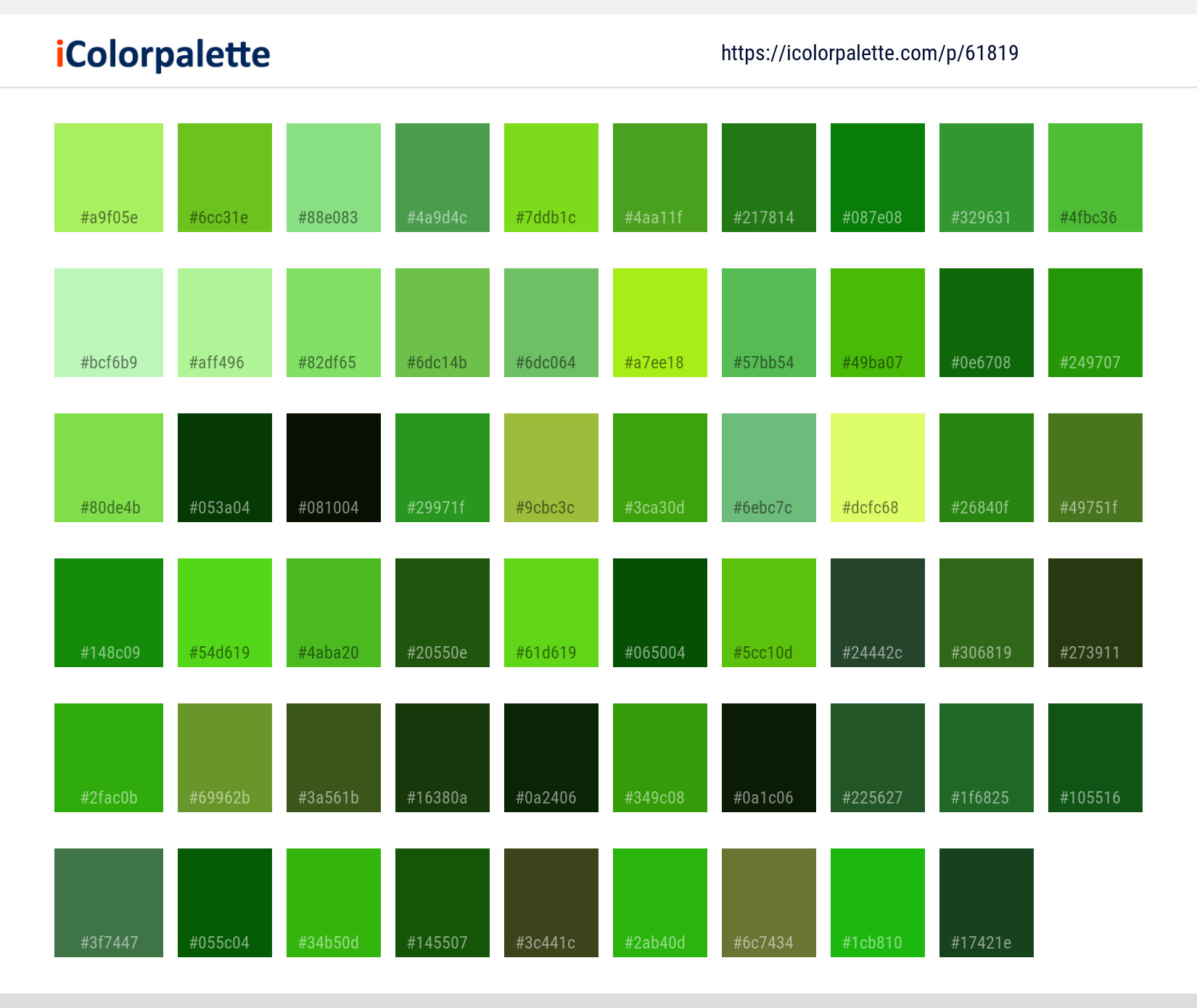Select the #6cc31e color swatch
The image size is (1197, 1008).
pos(225,178)
